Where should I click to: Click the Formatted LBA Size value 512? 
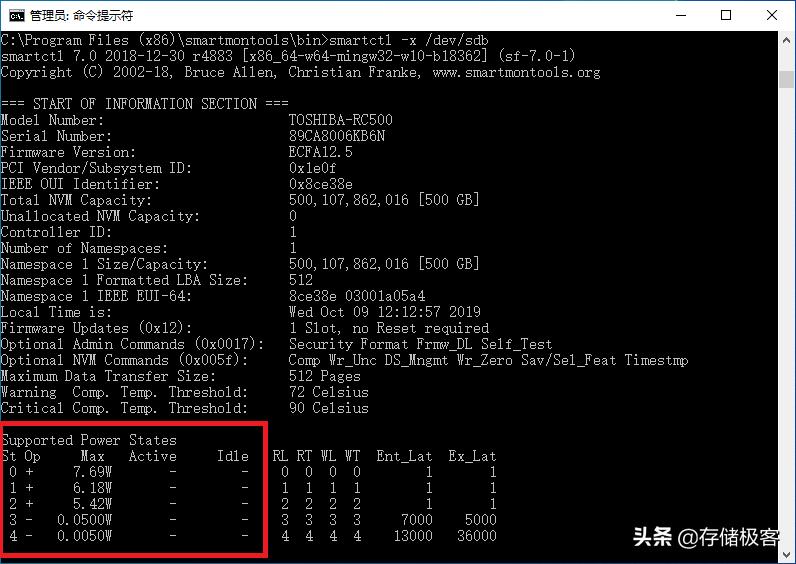pyautogui.click(x=301, y=280)
